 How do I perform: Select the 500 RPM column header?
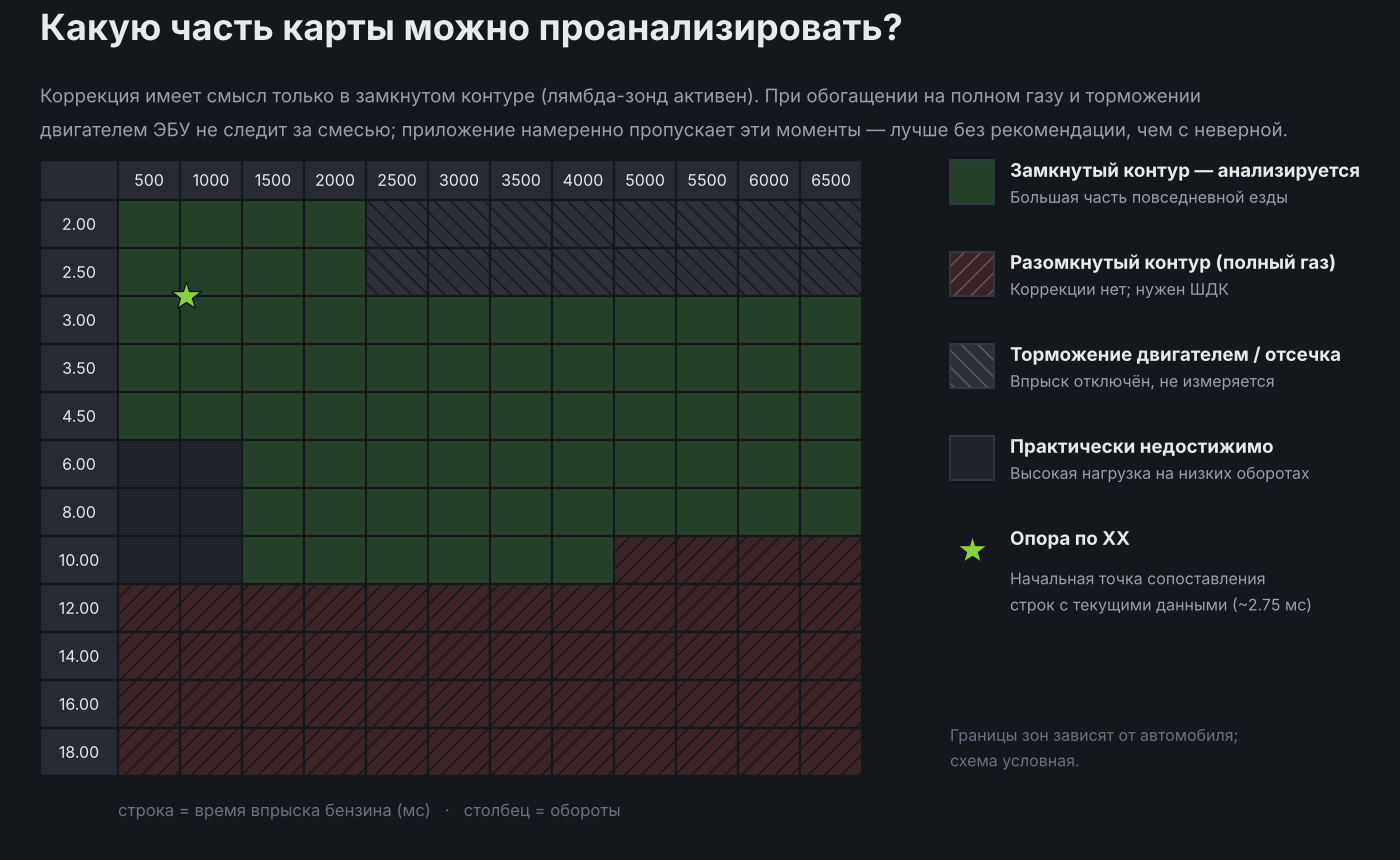point(149,180)
